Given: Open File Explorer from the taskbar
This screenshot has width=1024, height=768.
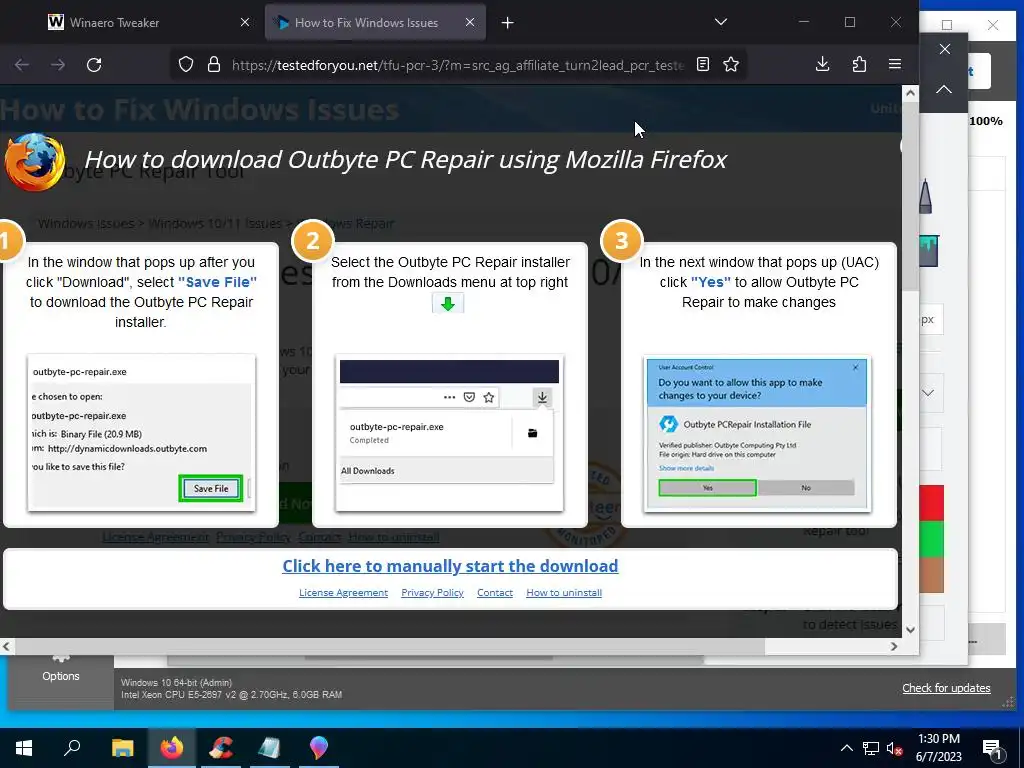Looking at the screenshot, I should click(122, 748).
